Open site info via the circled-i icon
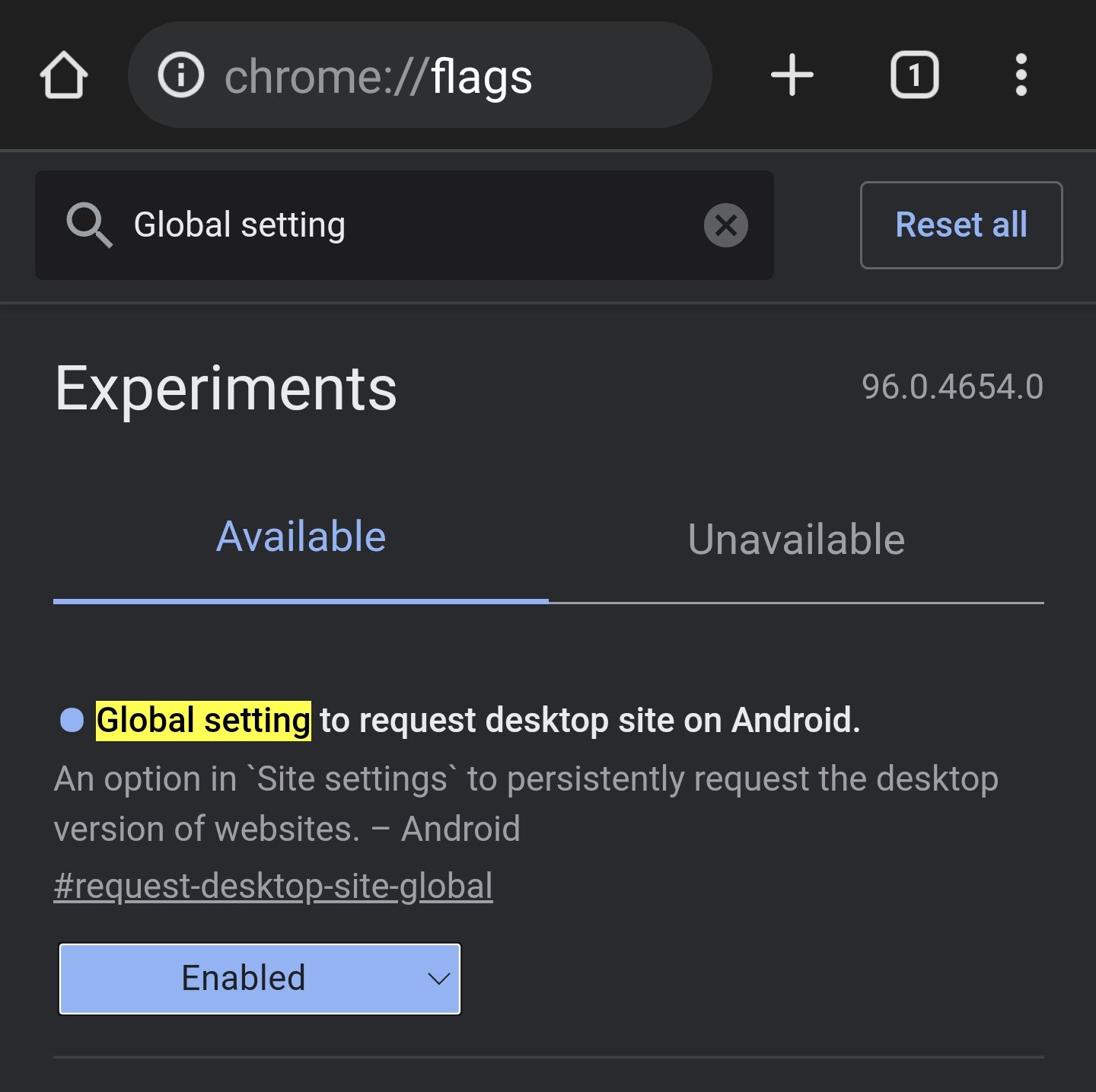 (181, 75)
